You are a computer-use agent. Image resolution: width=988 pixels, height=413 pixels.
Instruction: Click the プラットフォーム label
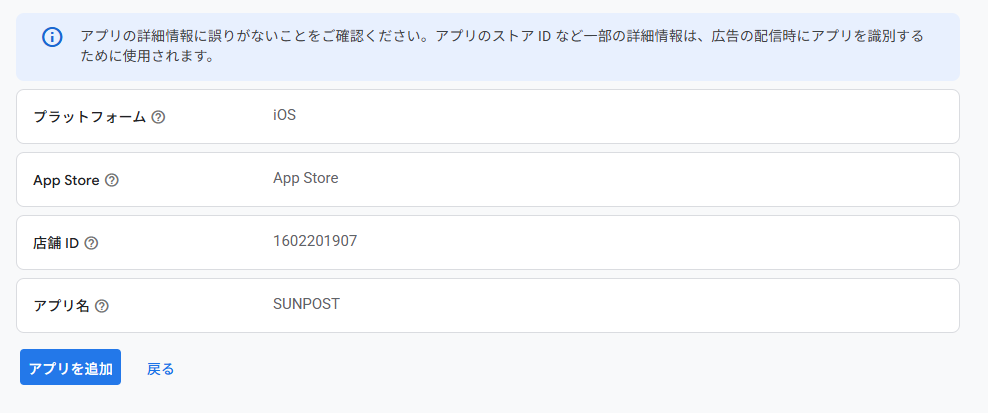pos(90,117)
